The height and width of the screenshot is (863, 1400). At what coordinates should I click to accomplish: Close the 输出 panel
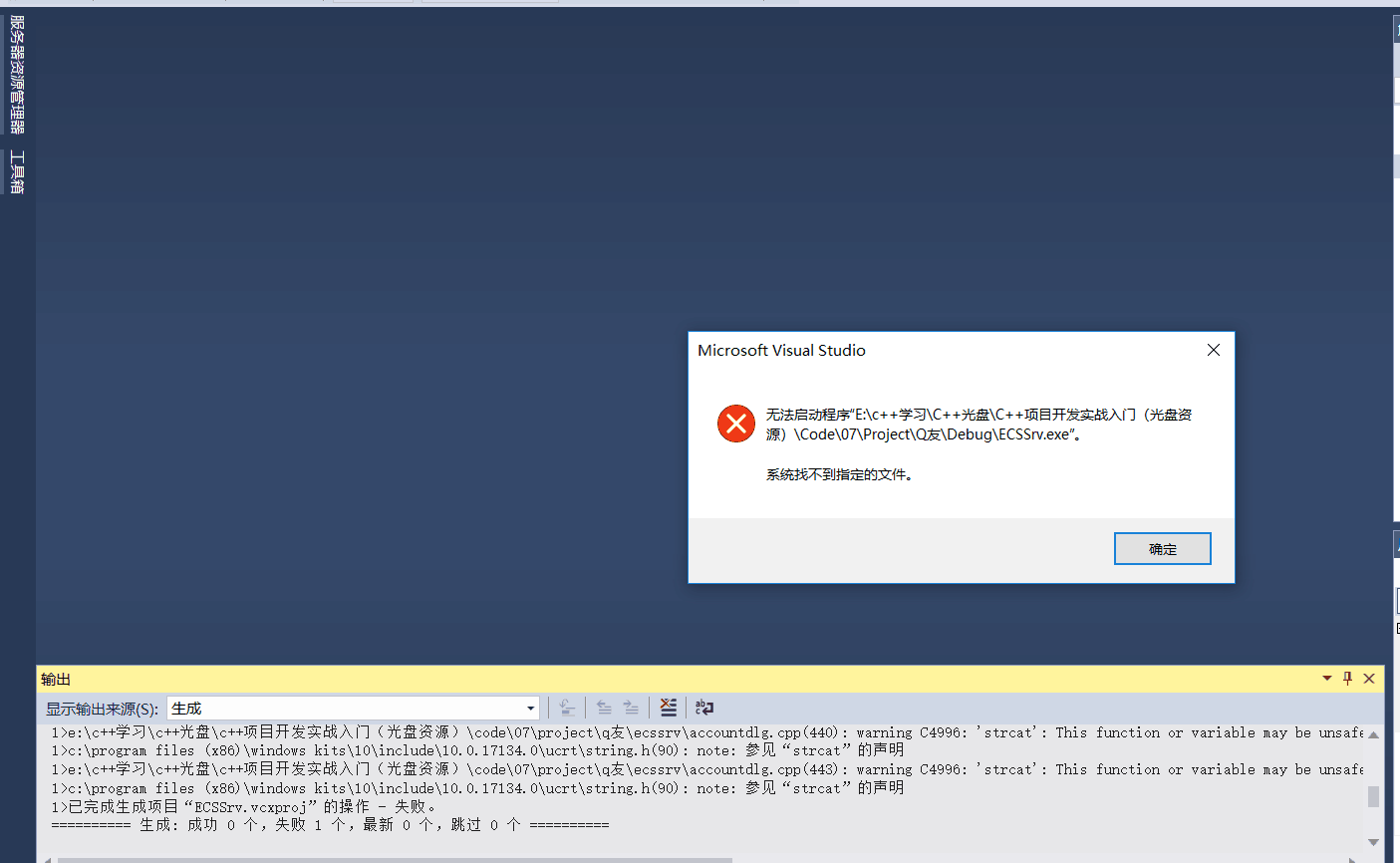(1369, 679)
